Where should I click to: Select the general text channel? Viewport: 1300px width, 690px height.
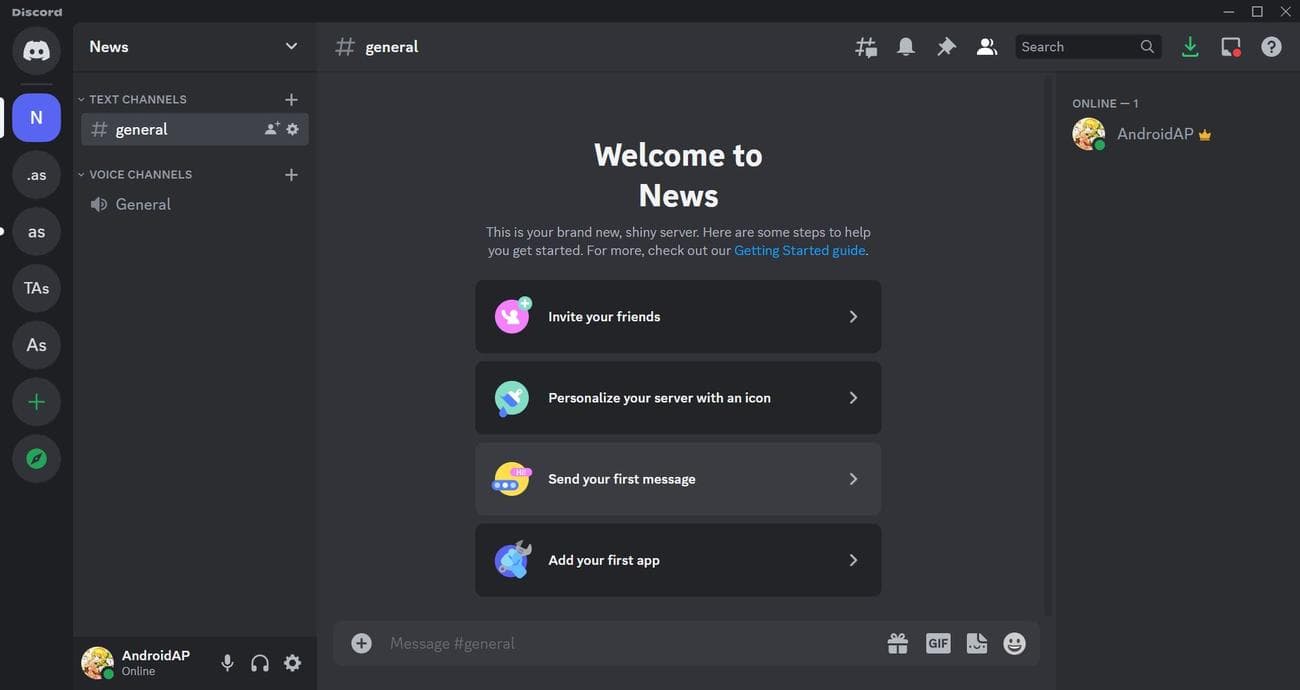[142, 130]
